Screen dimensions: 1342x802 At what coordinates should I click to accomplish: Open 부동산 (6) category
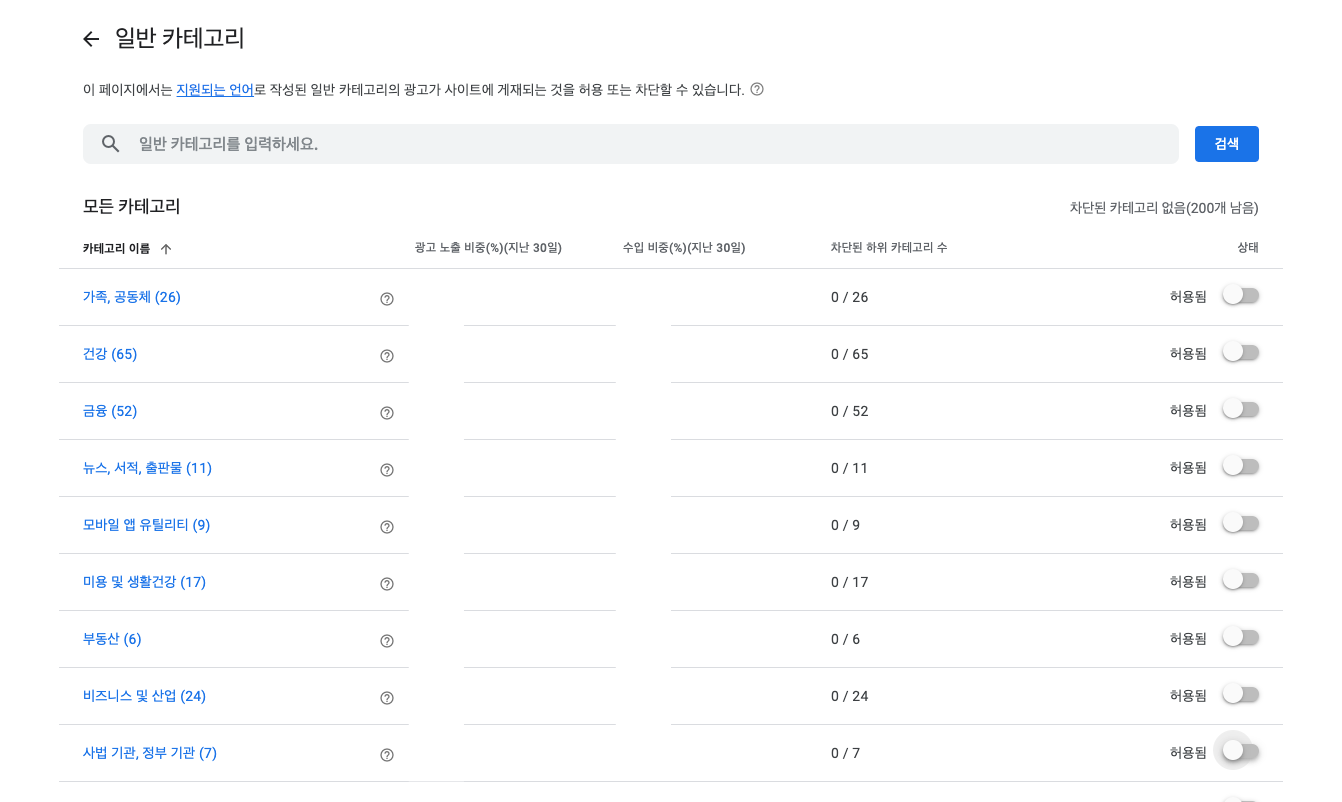tap(112, 639)
